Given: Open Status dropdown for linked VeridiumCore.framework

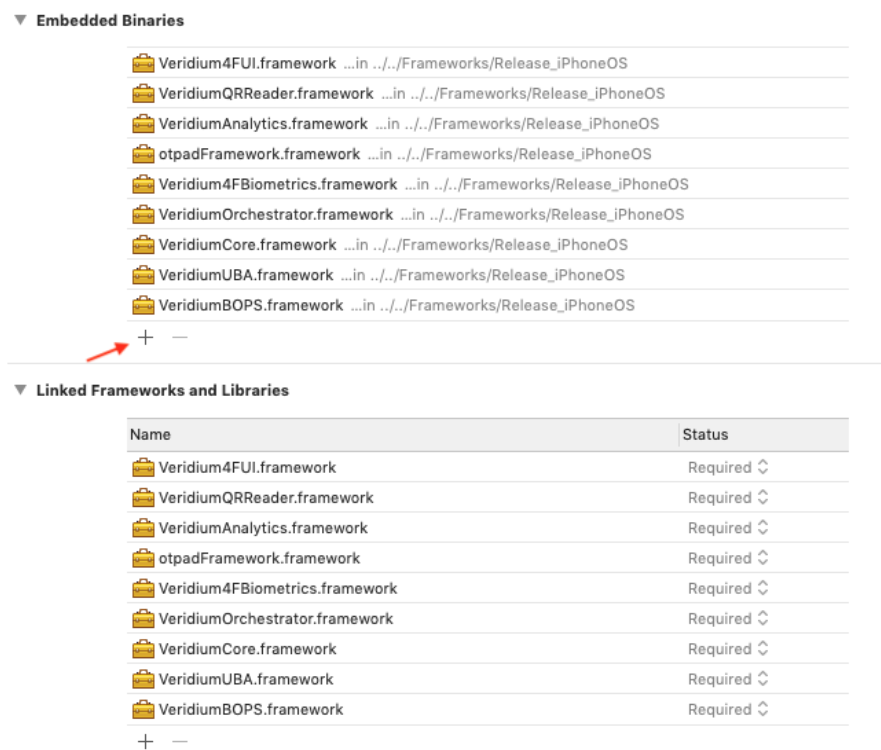Looking at the screenshot, I should [728, 649].
